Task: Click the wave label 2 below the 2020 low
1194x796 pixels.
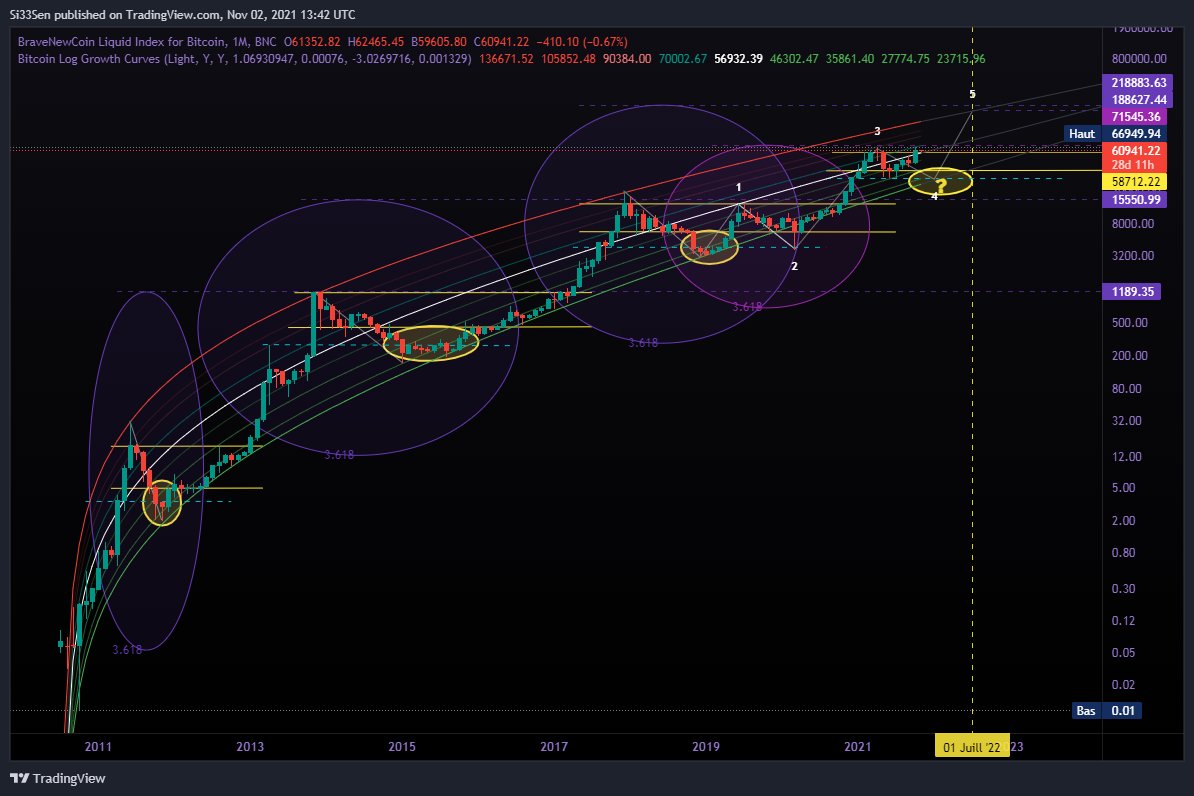Action: click(794, 267)
